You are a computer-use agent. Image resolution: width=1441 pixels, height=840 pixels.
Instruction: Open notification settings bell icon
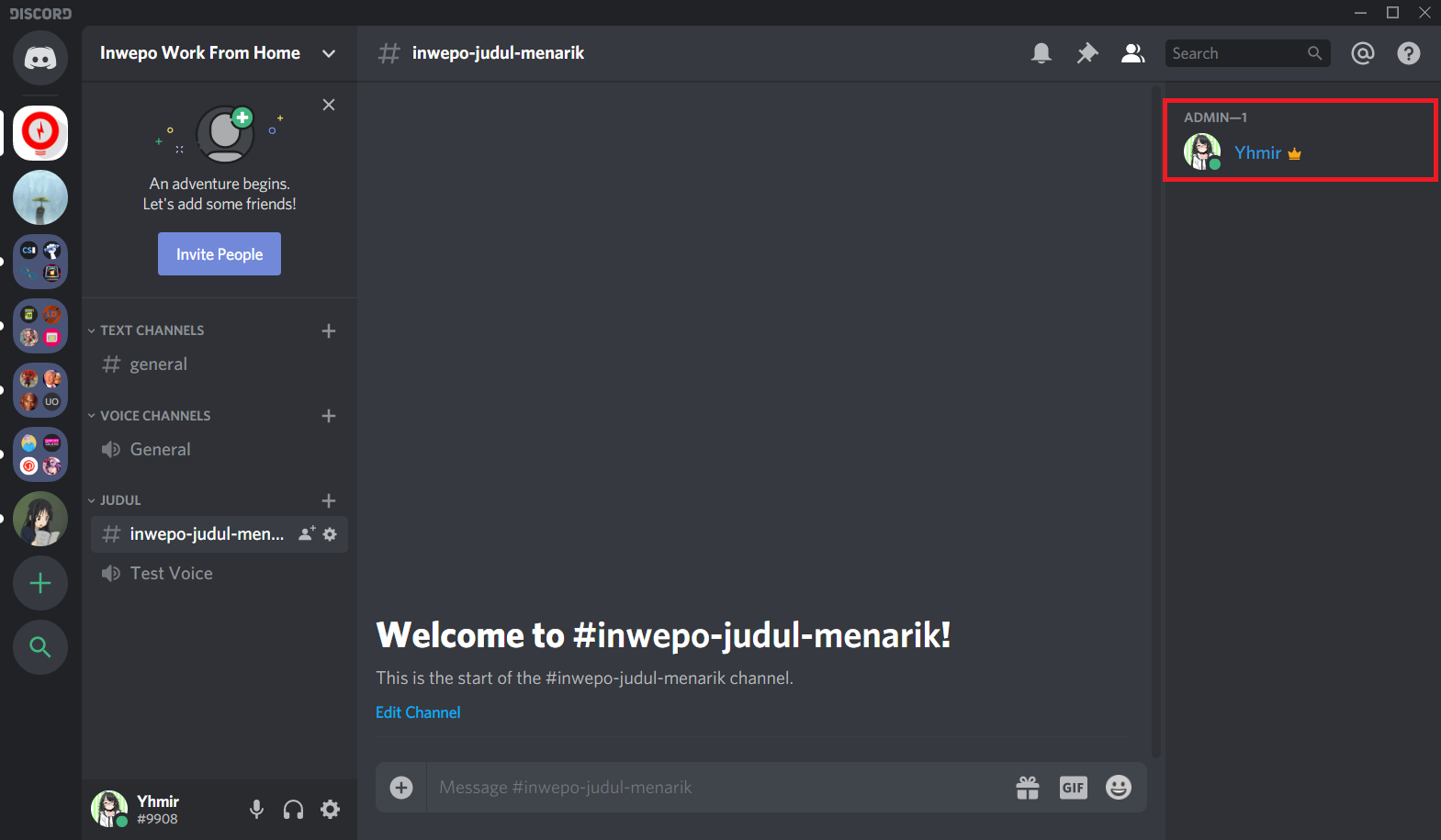coord(1041,53)
